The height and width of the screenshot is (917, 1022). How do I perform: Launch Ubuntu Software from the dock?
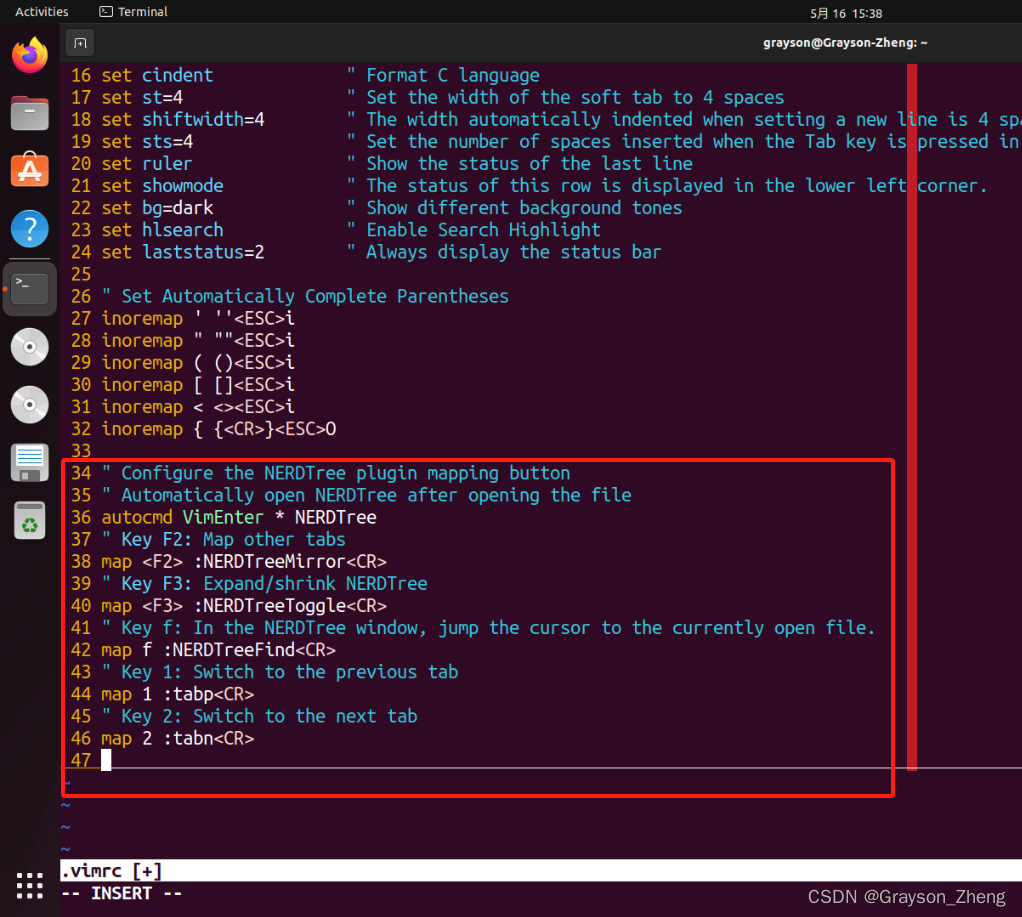coord(30,170)
